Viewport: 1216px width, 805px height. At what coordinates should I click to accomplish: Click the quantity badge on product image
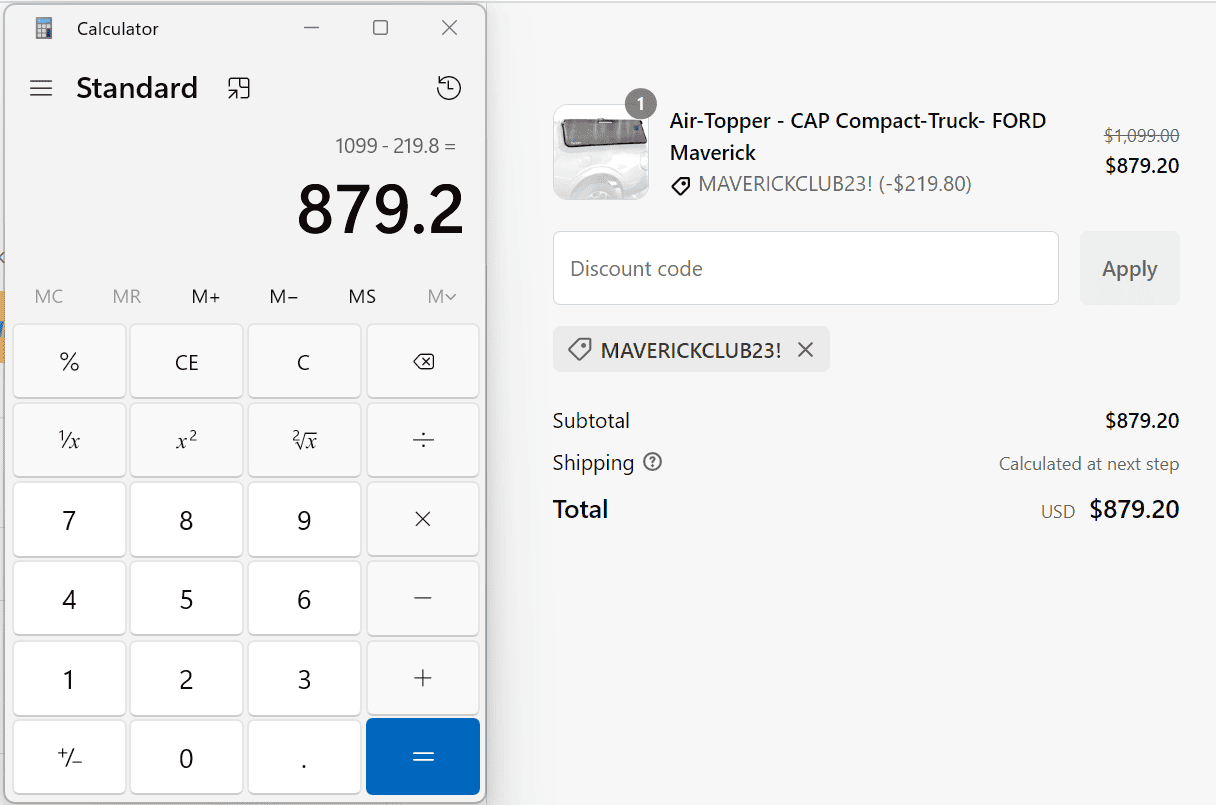[x=640, y=104]
